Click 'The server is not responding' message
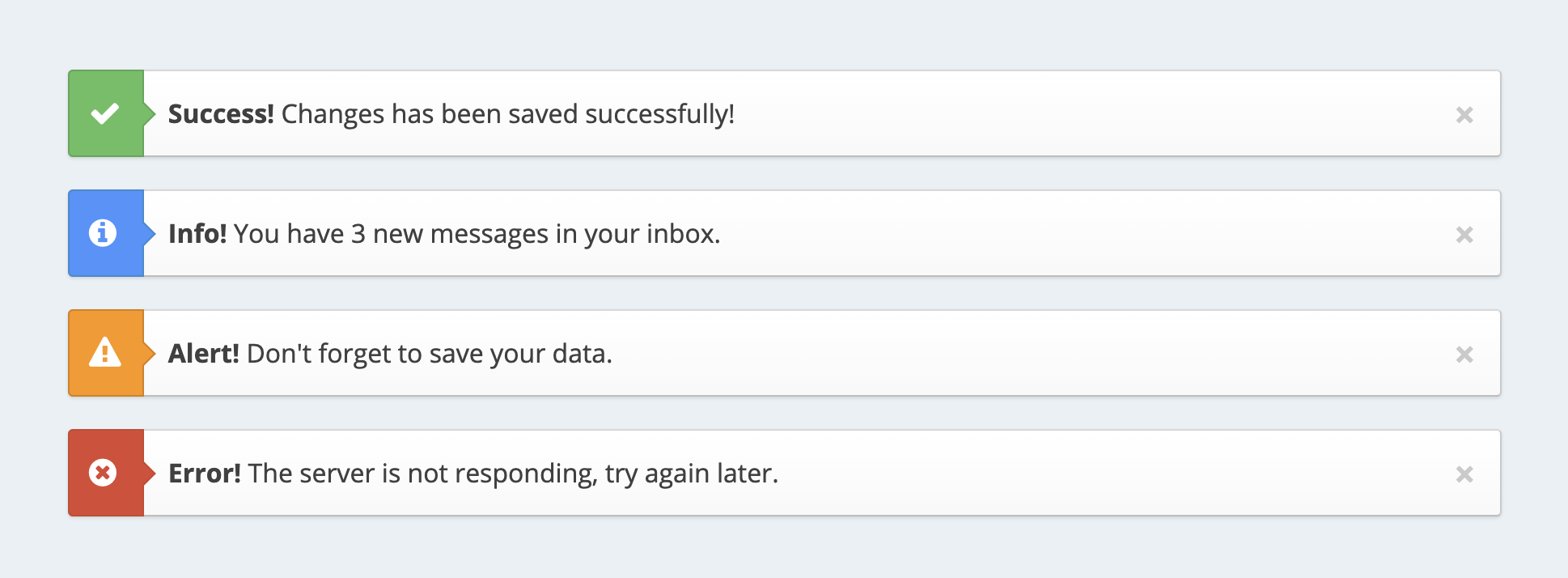Viewport: 1568px width, 578px height. pos(419,474)
